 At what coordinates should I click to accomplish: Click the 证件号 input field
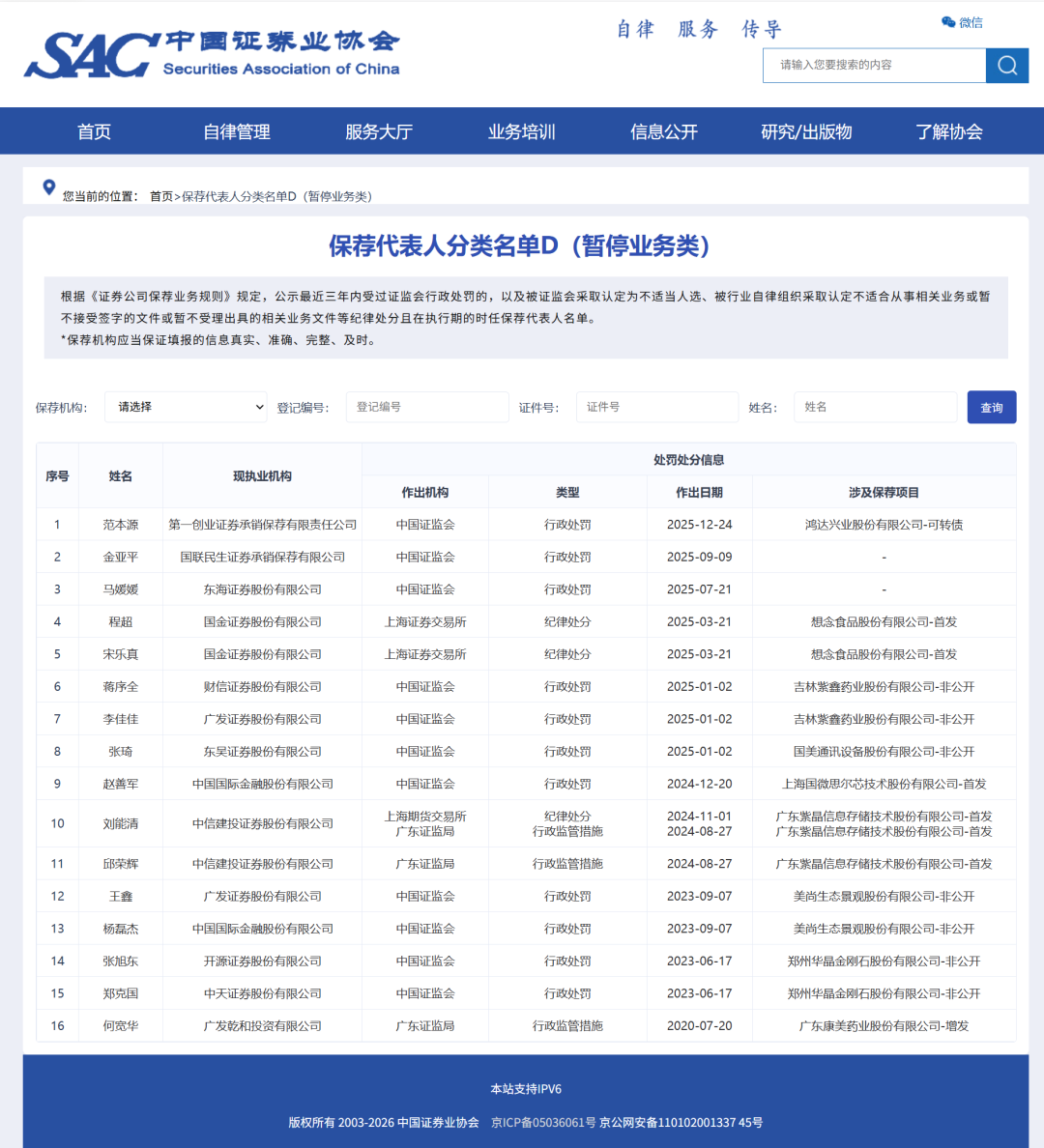point(657,407)
